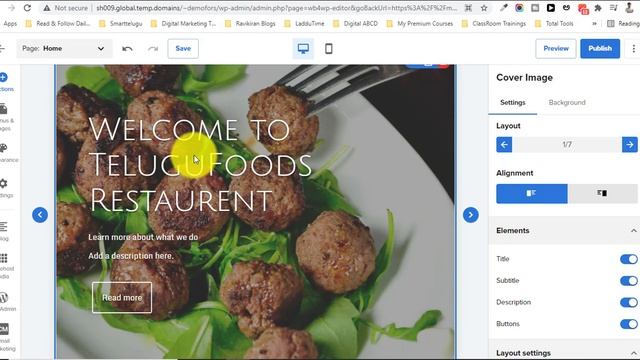
Task: Click the Read more cover button
Action: (122, 298)
